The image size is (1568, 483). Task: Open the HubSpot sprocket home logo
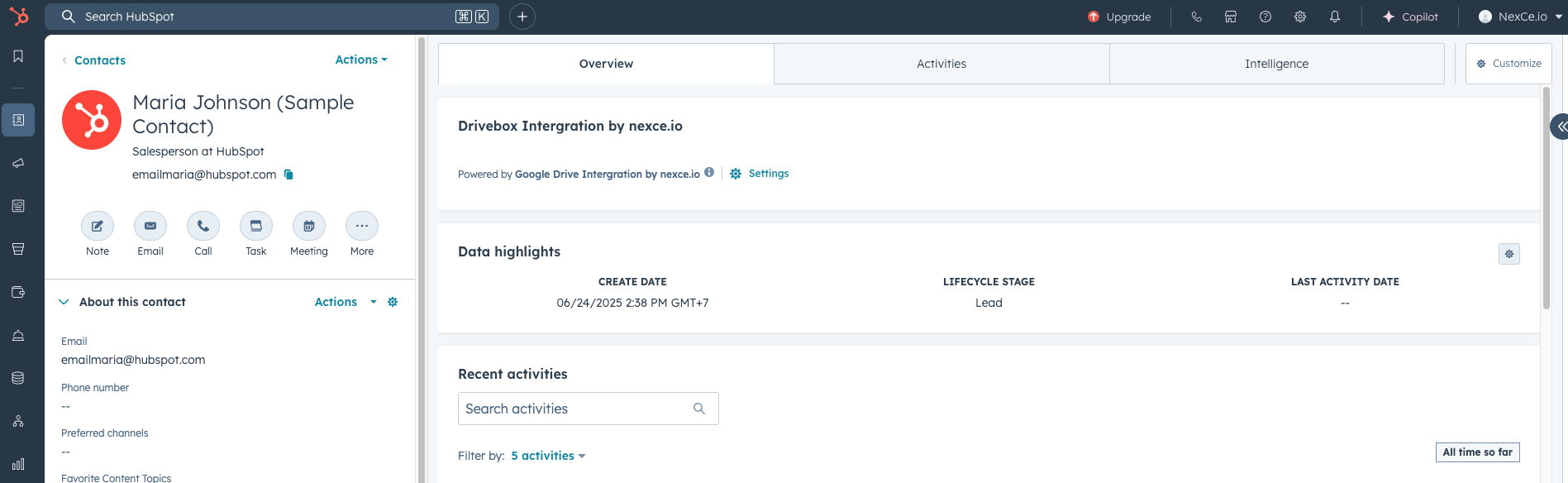pos(18,16)
